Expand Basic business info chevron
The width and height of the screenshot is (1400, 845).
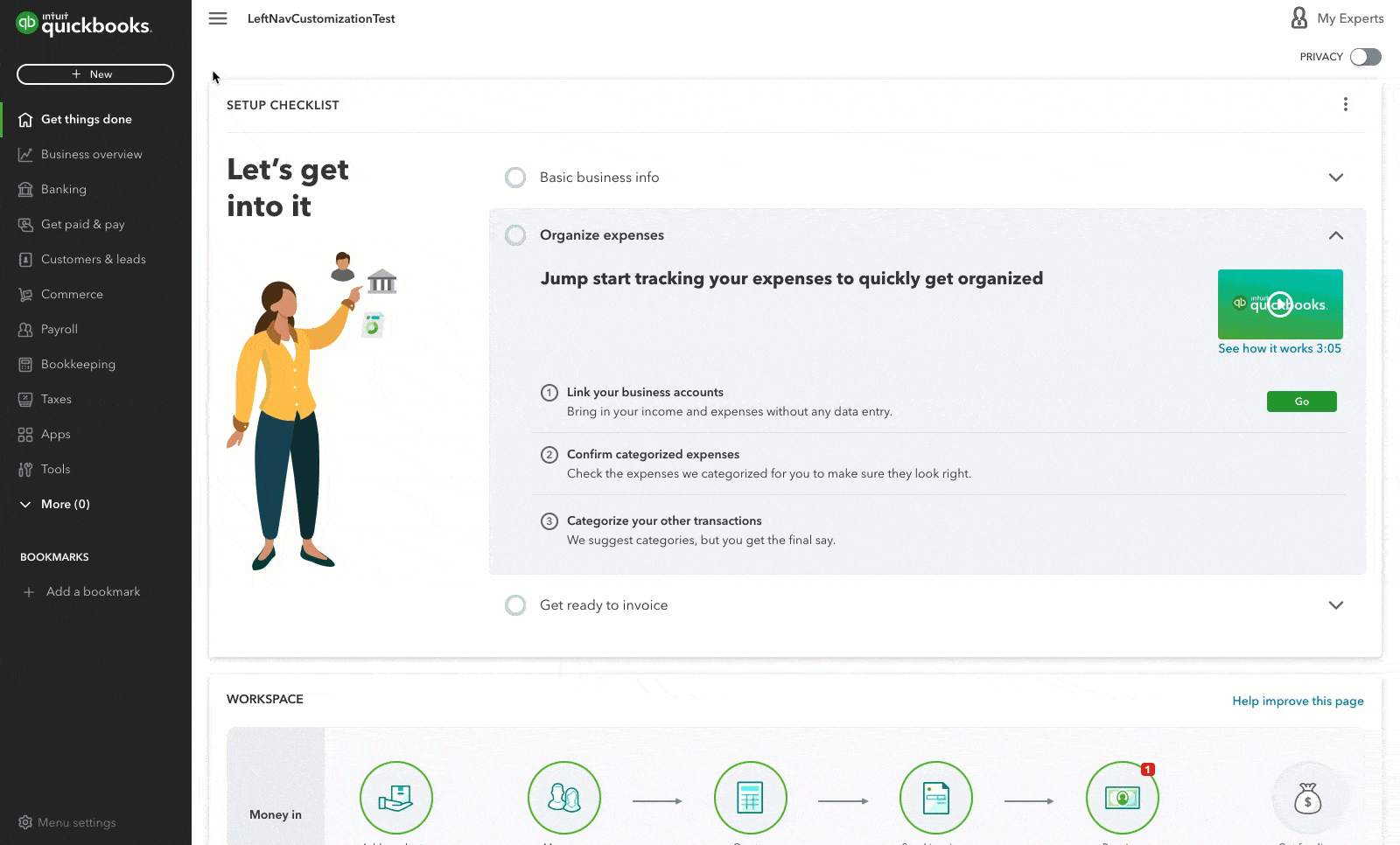[1336, 178]
